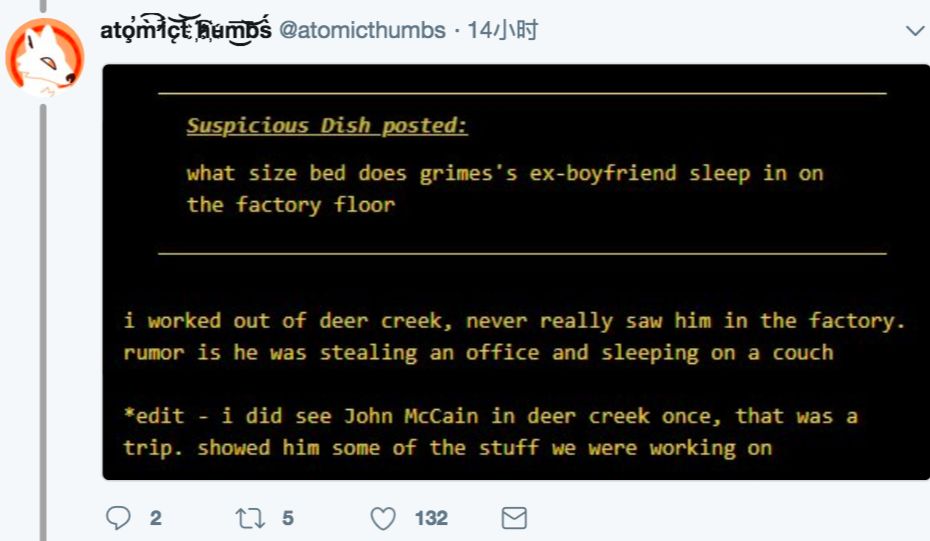
Task: Click the reply count 2
Action: tap(155, 518)
